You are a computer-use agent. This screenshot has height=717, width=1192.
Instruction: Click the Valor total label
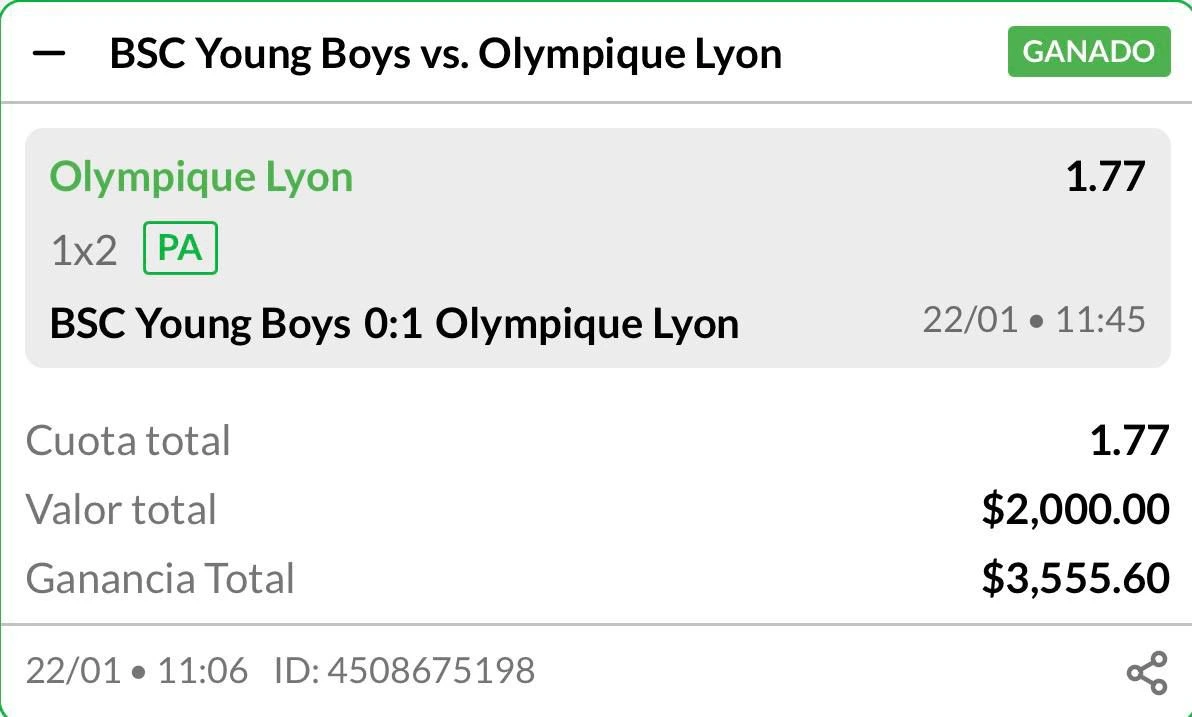(x=121, y=510)
